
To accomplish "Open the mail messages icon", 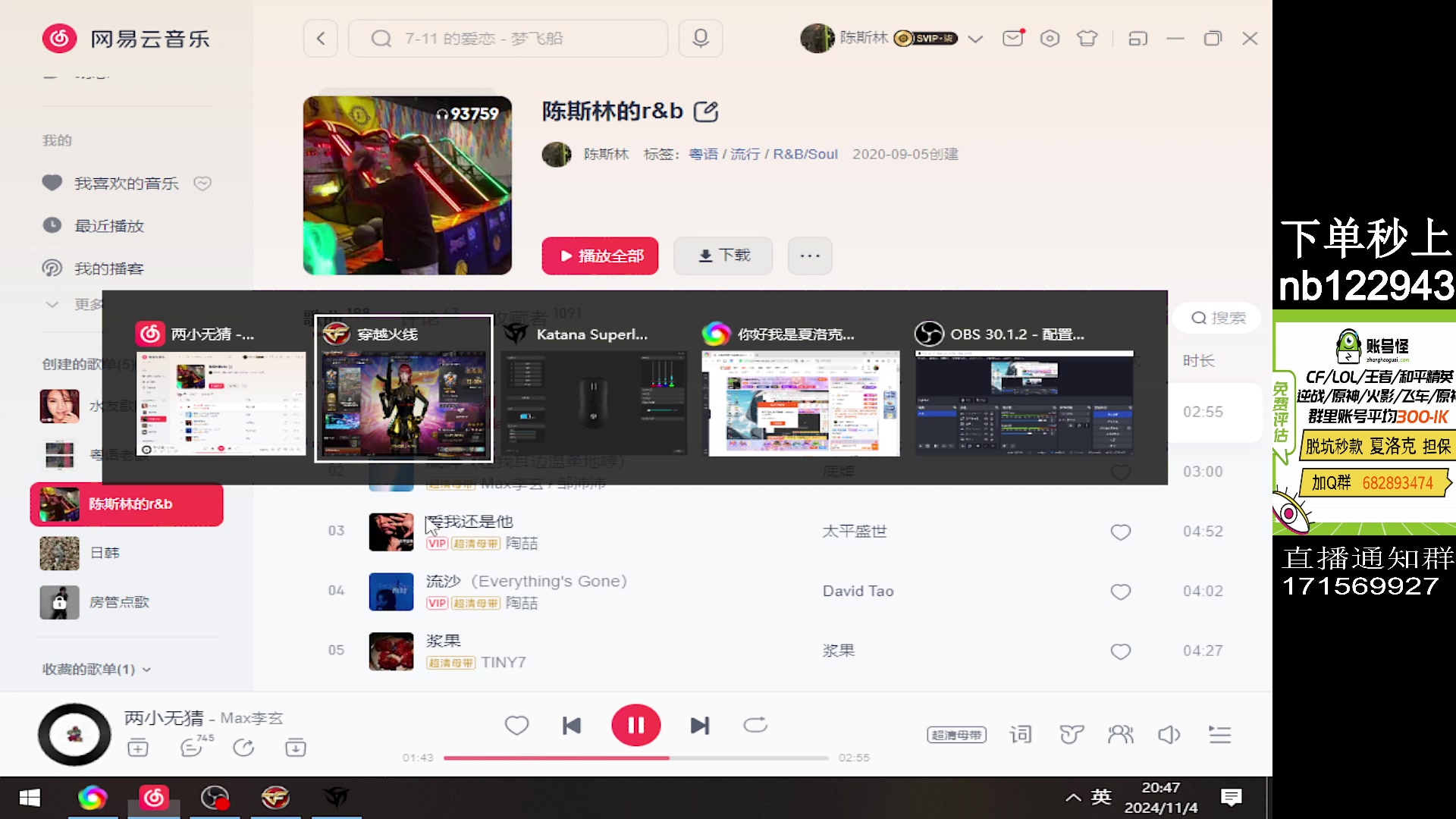I will pos(1013,38).
